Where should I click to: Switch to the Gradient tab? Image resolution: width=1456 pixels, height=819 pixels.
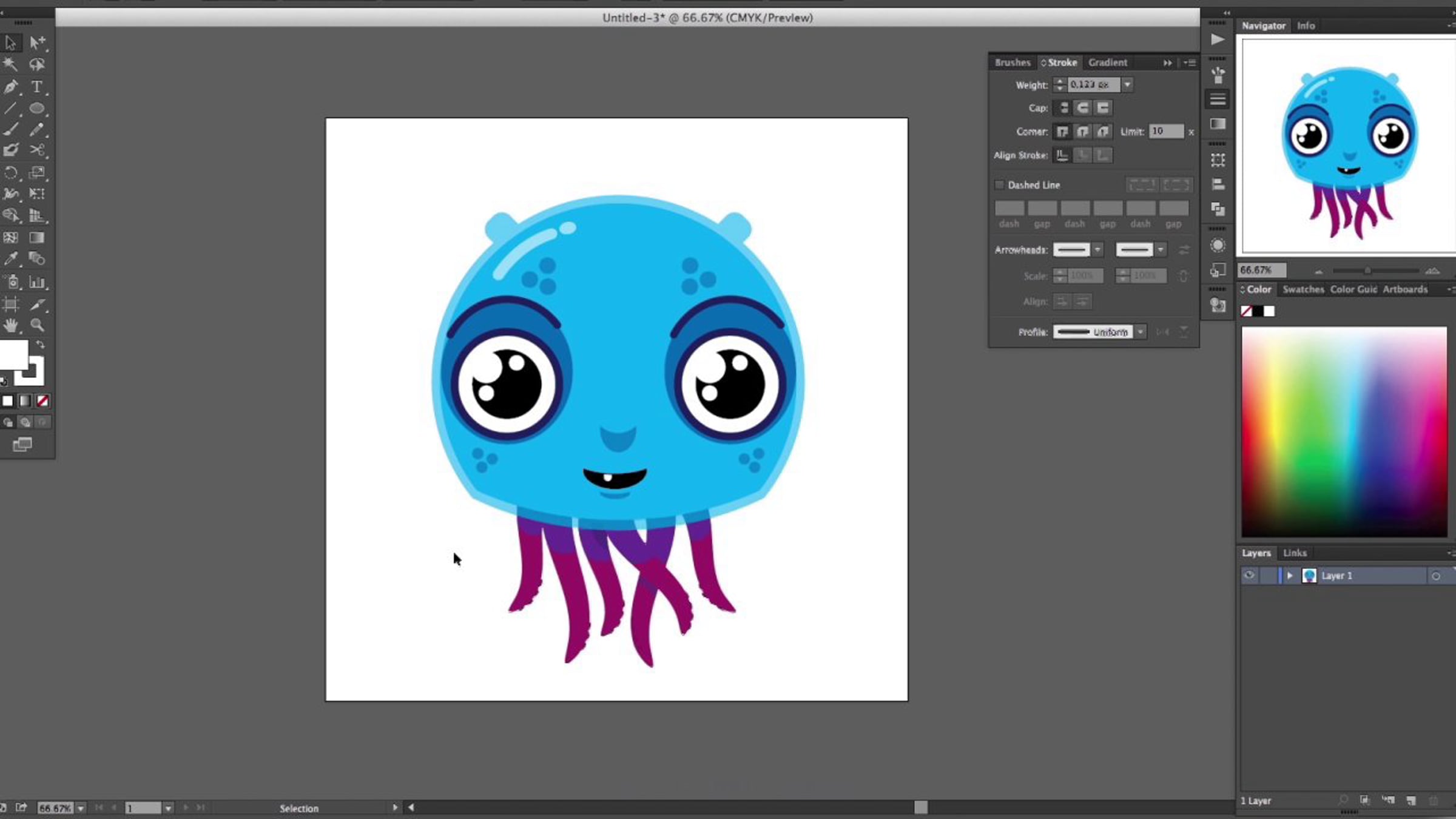coord(1107,62)
